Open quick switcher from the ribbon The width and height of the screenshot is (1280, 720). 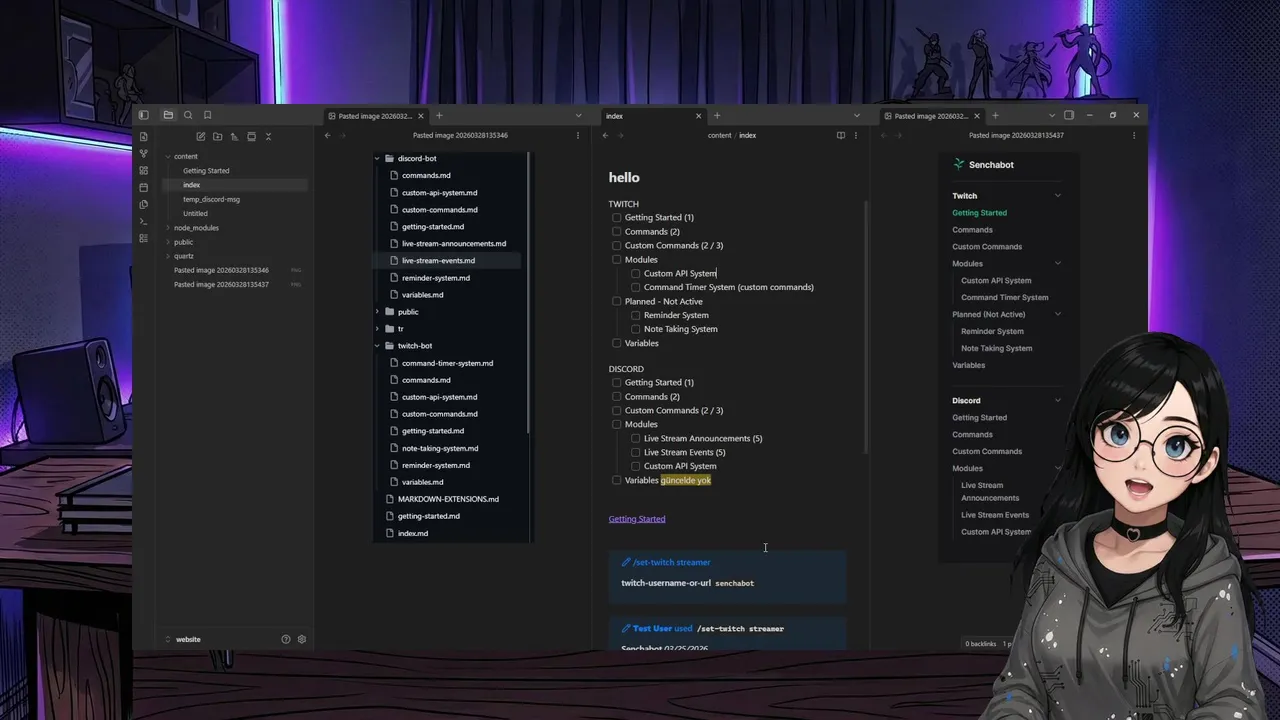click(144, 137)
